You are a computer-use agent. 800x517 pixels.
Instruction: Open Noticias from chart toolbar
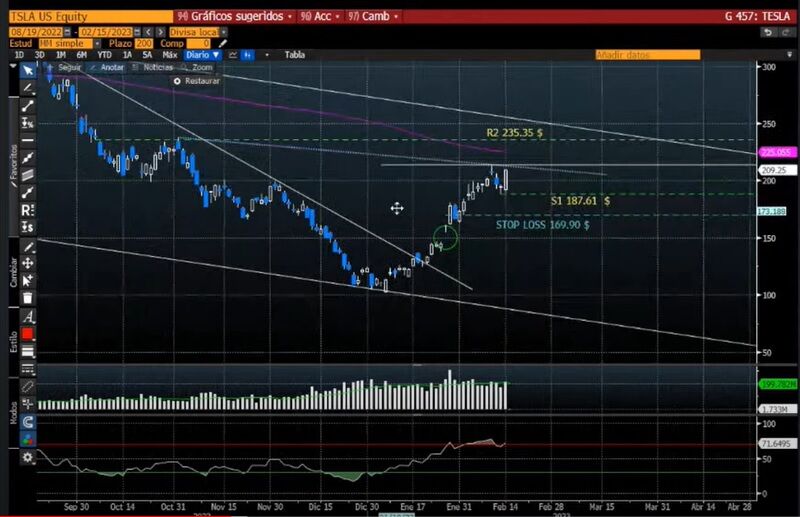point(153,67)
